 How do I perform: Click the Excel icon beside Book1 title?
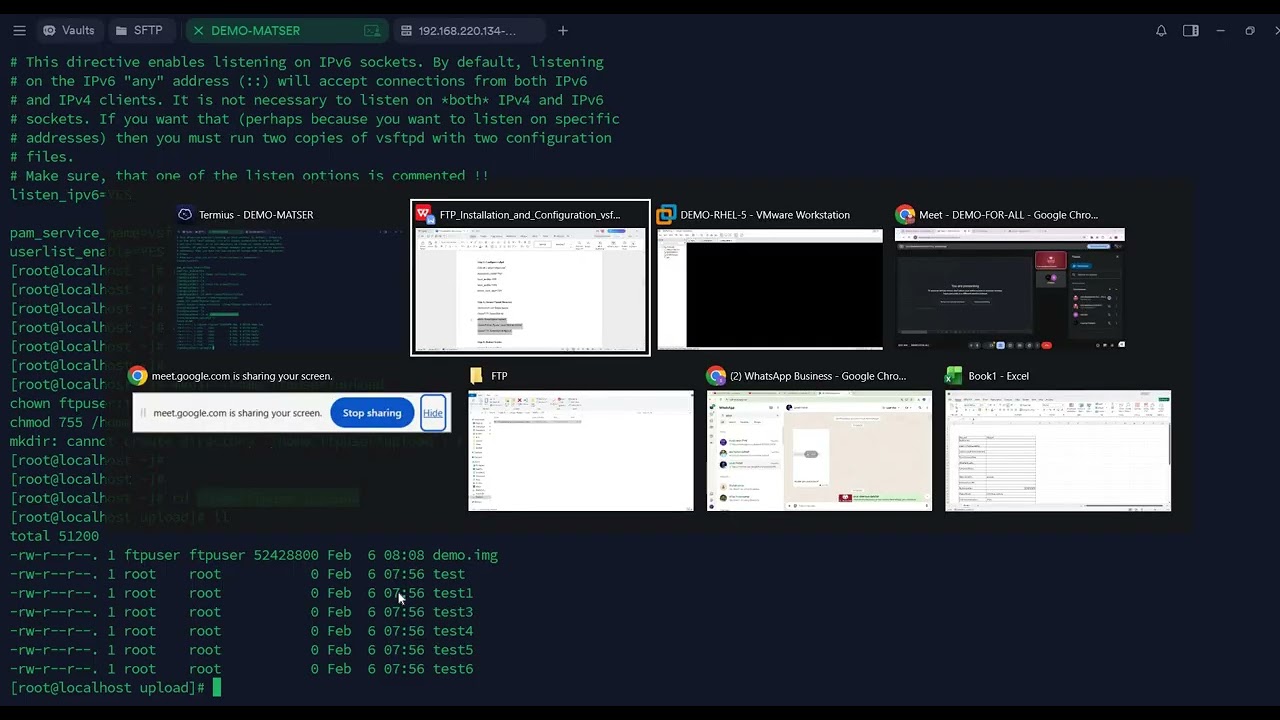[954, 376]
